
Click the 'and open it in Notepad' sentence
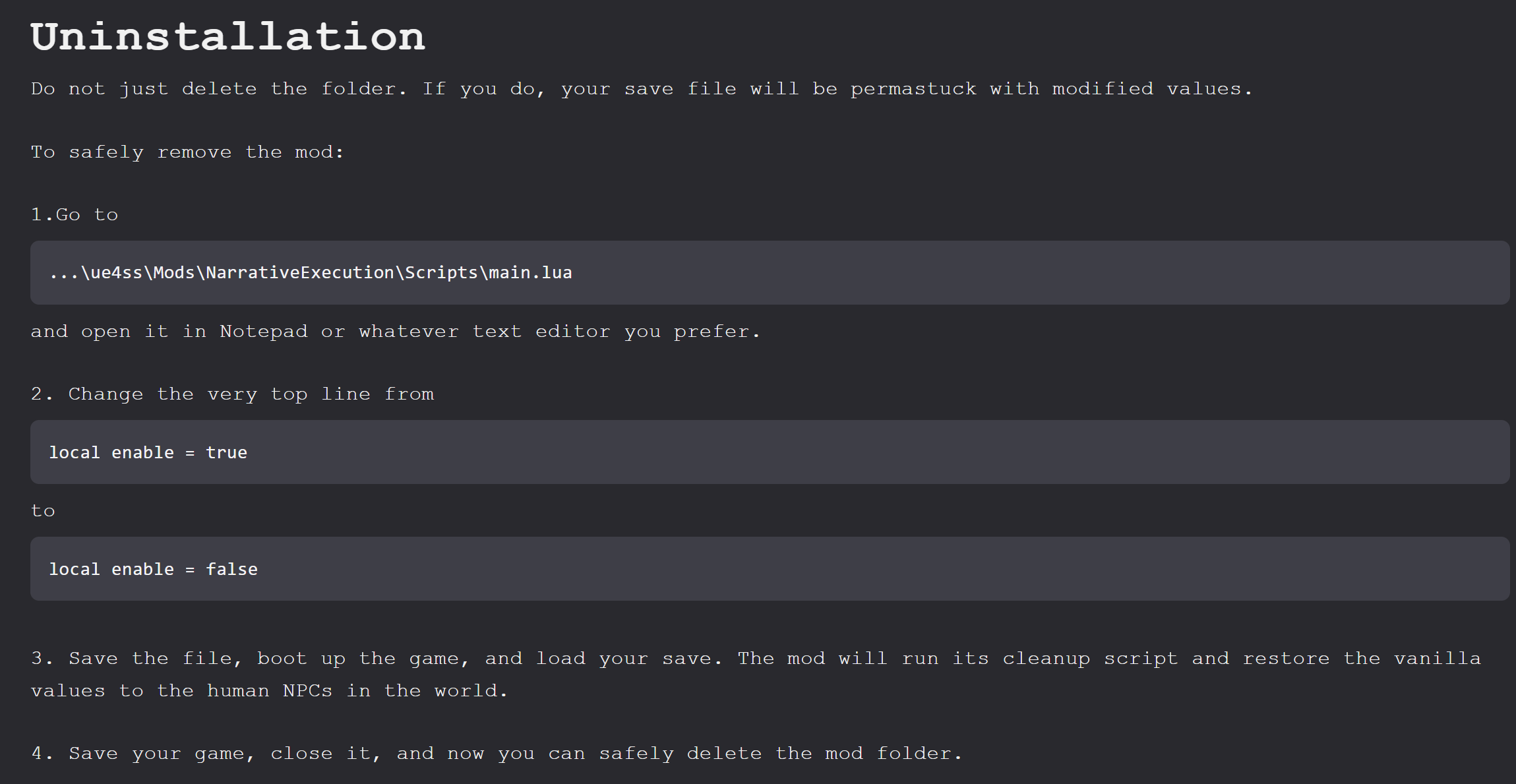click(396, 332)
